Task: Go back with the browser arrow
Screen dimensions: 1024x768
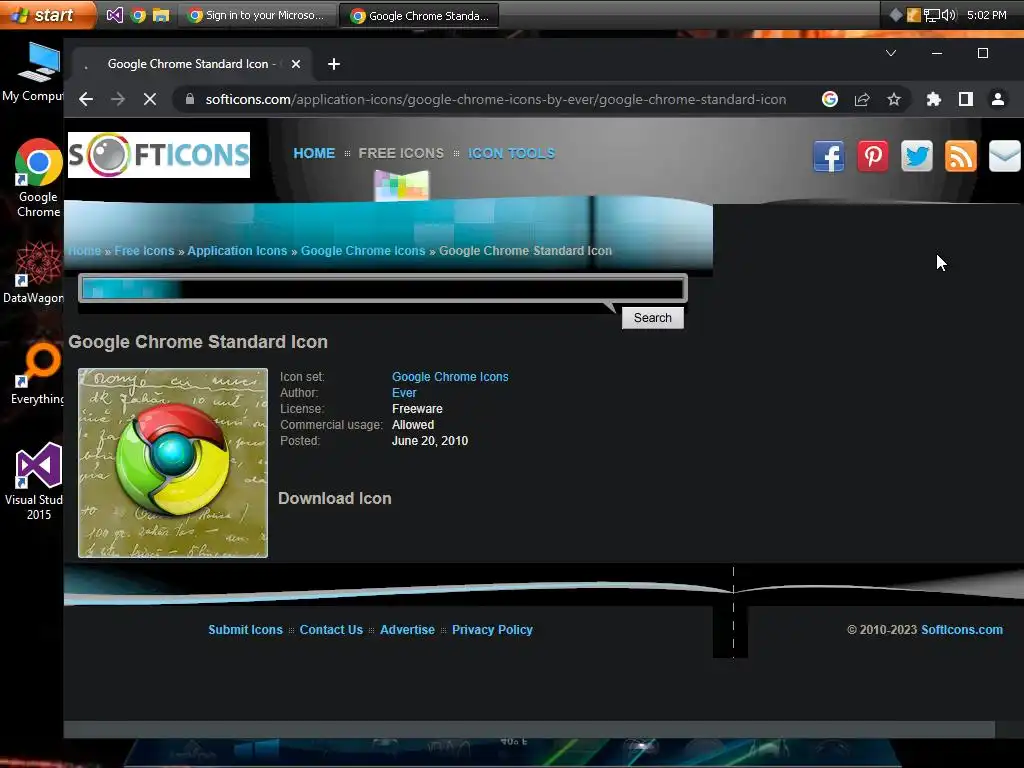Action: coord(86,99)
